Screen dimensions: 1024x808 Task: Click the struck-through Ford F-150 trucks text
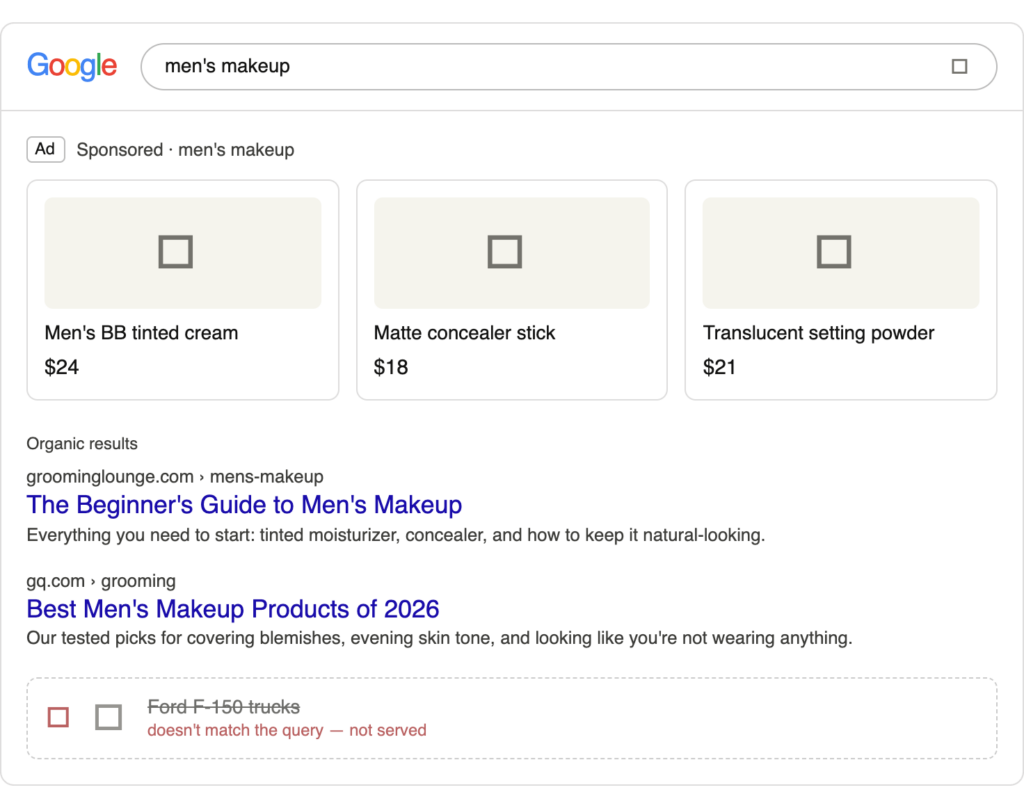223,707
